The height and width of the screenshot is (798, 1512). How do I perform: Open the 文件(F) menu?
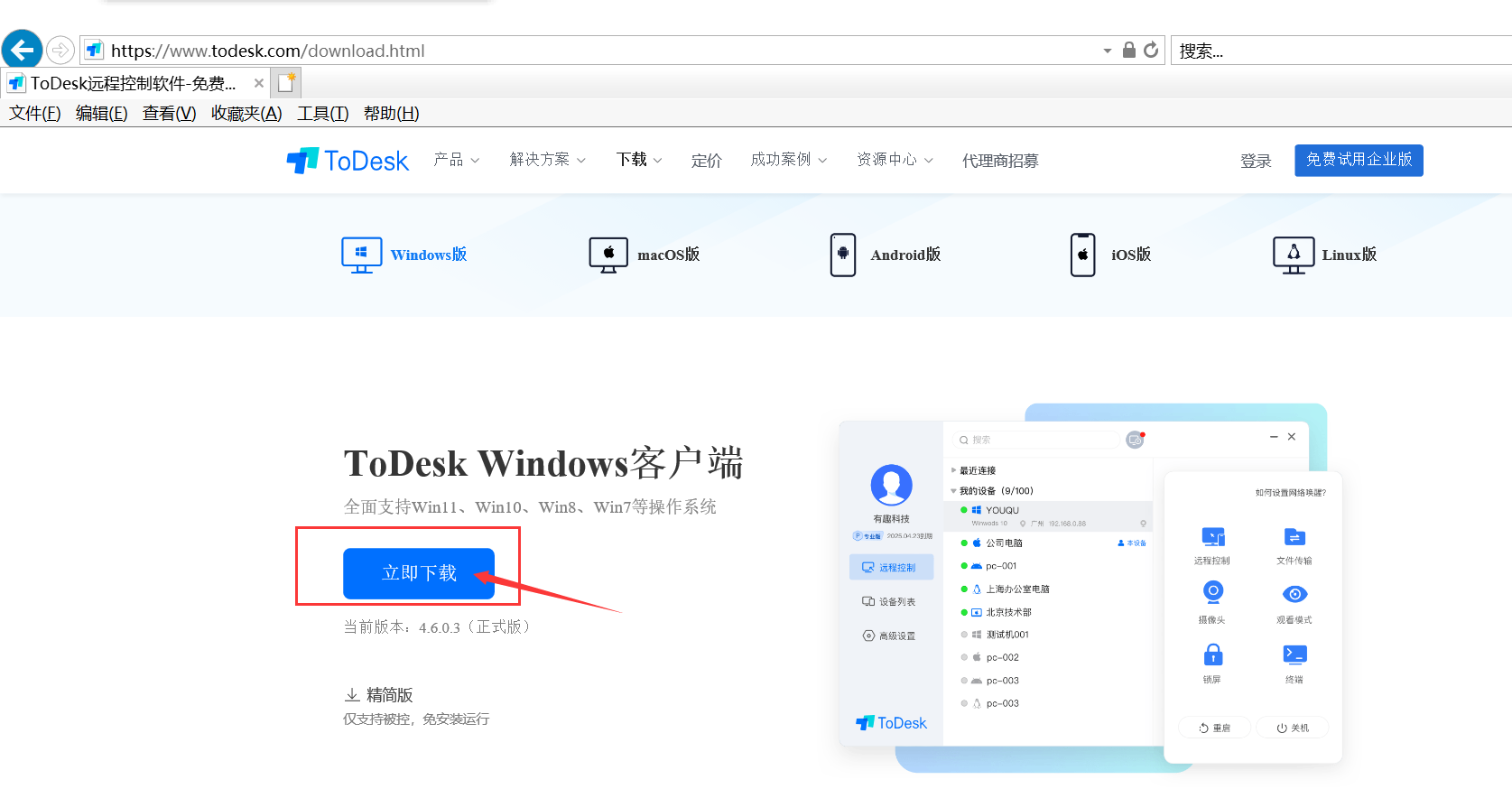(35, 113)
